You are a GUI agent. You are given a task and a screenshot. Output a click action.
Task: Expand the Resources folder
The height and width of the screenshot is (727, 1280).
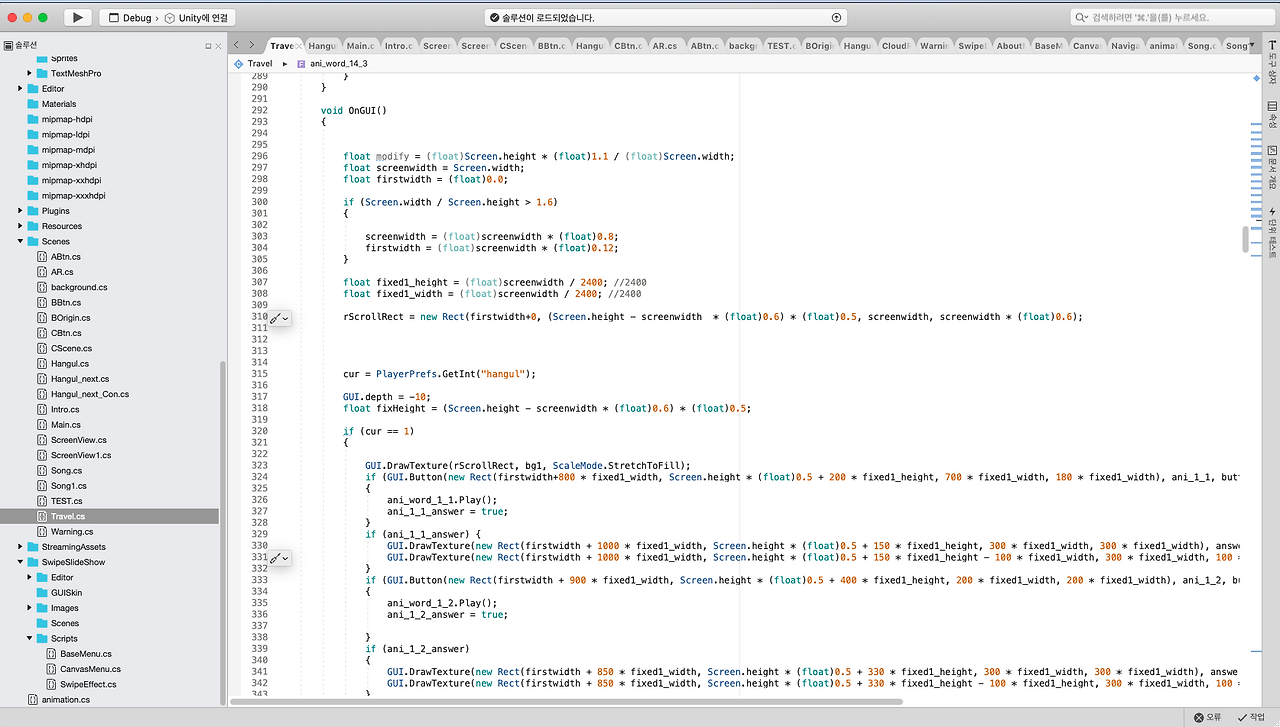[20, 226]
